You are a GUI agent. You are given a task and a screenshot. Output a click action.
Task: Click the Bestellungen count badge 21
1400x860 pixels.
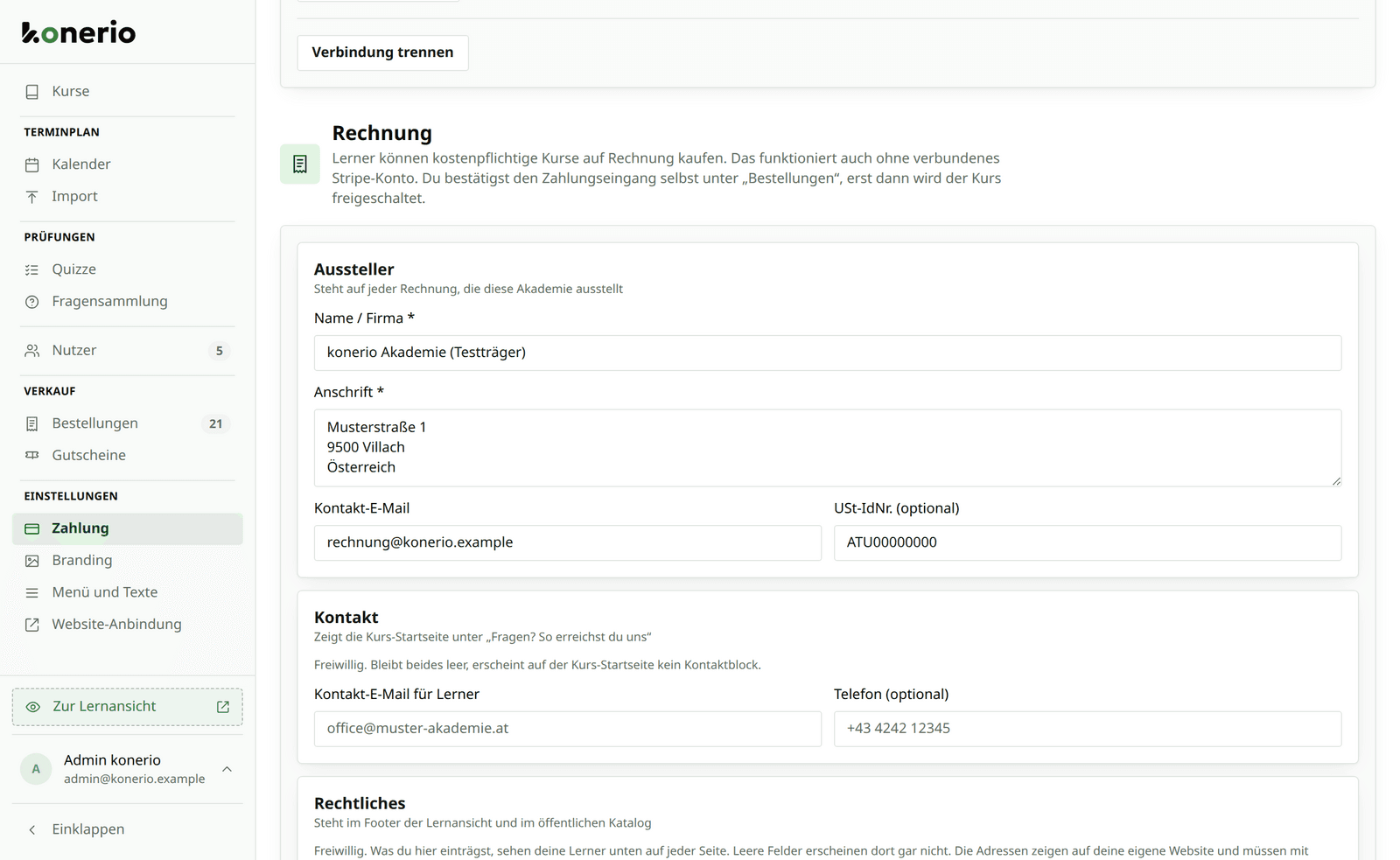pos(216,423)
